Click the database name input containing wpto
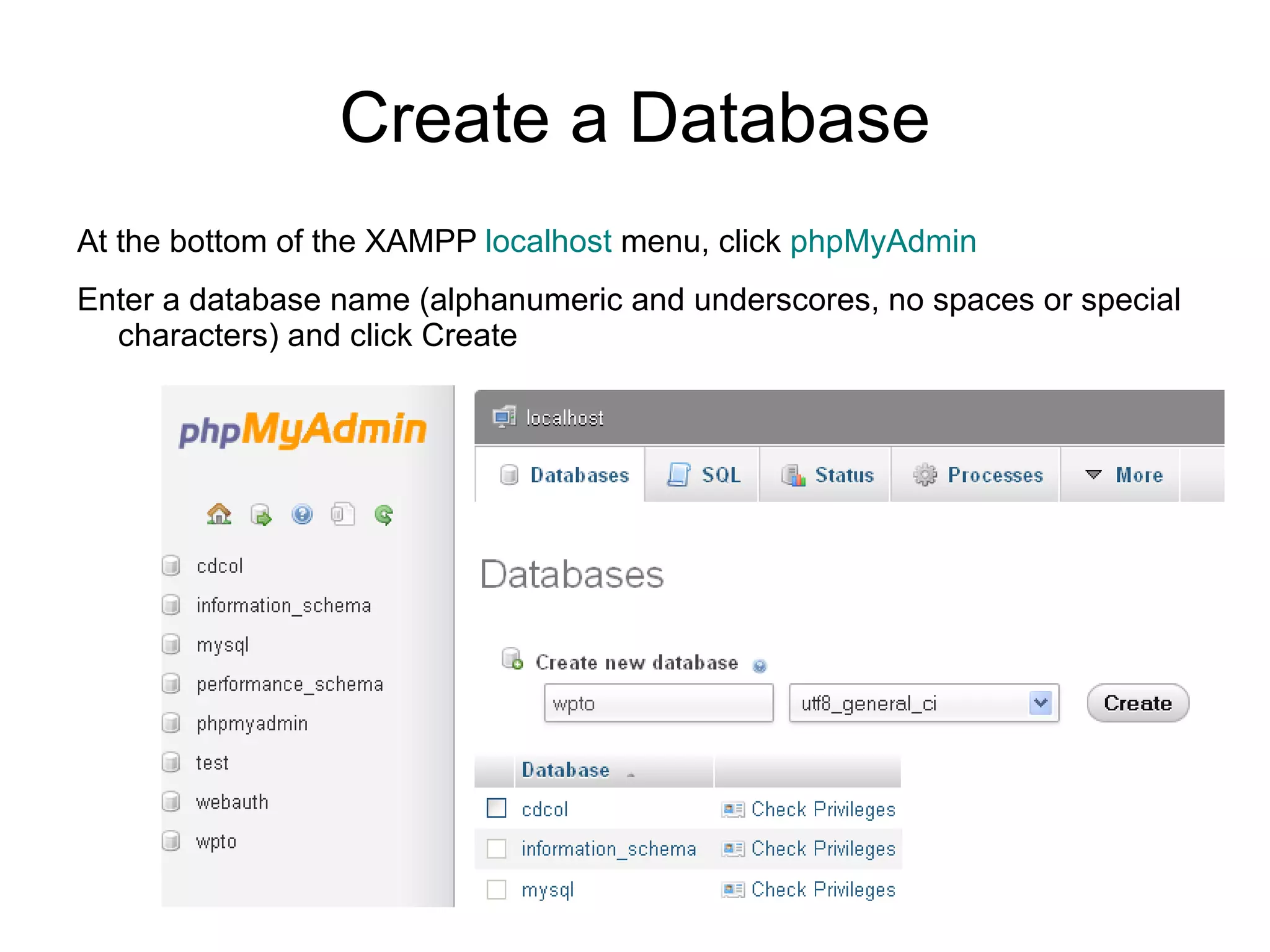 pyautogui.click(x=659, y=703)
